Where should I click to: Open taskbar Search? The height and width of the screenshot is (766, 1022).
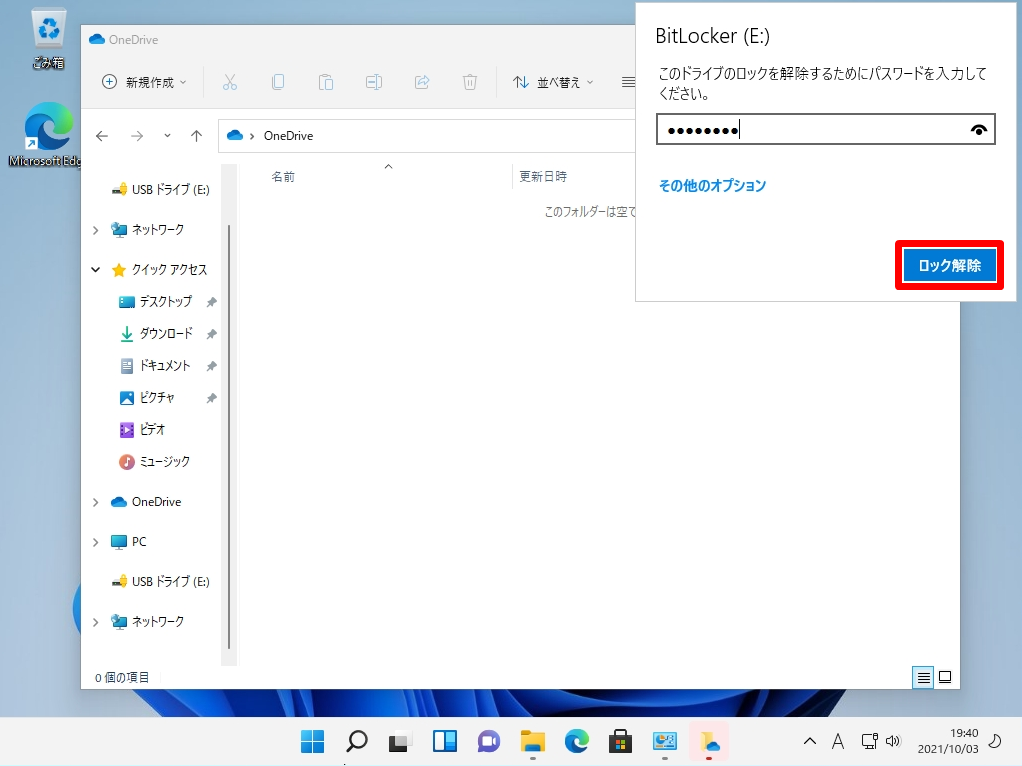pos(357,741)
